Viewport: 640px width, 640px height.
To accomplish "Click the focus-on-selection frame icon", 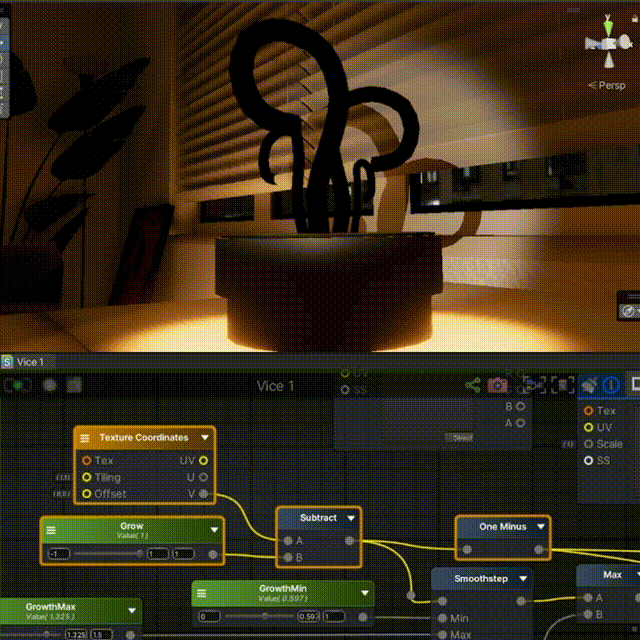I will 563,385.
